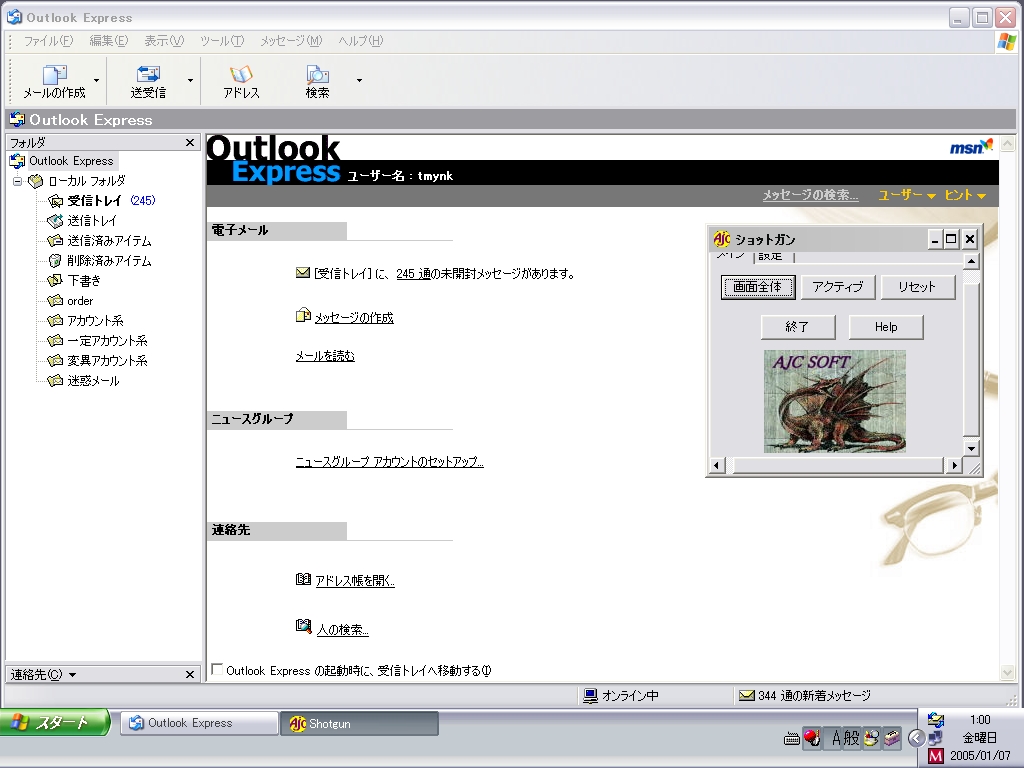Click the AJC SOFT dragon image

pos(835,402)
